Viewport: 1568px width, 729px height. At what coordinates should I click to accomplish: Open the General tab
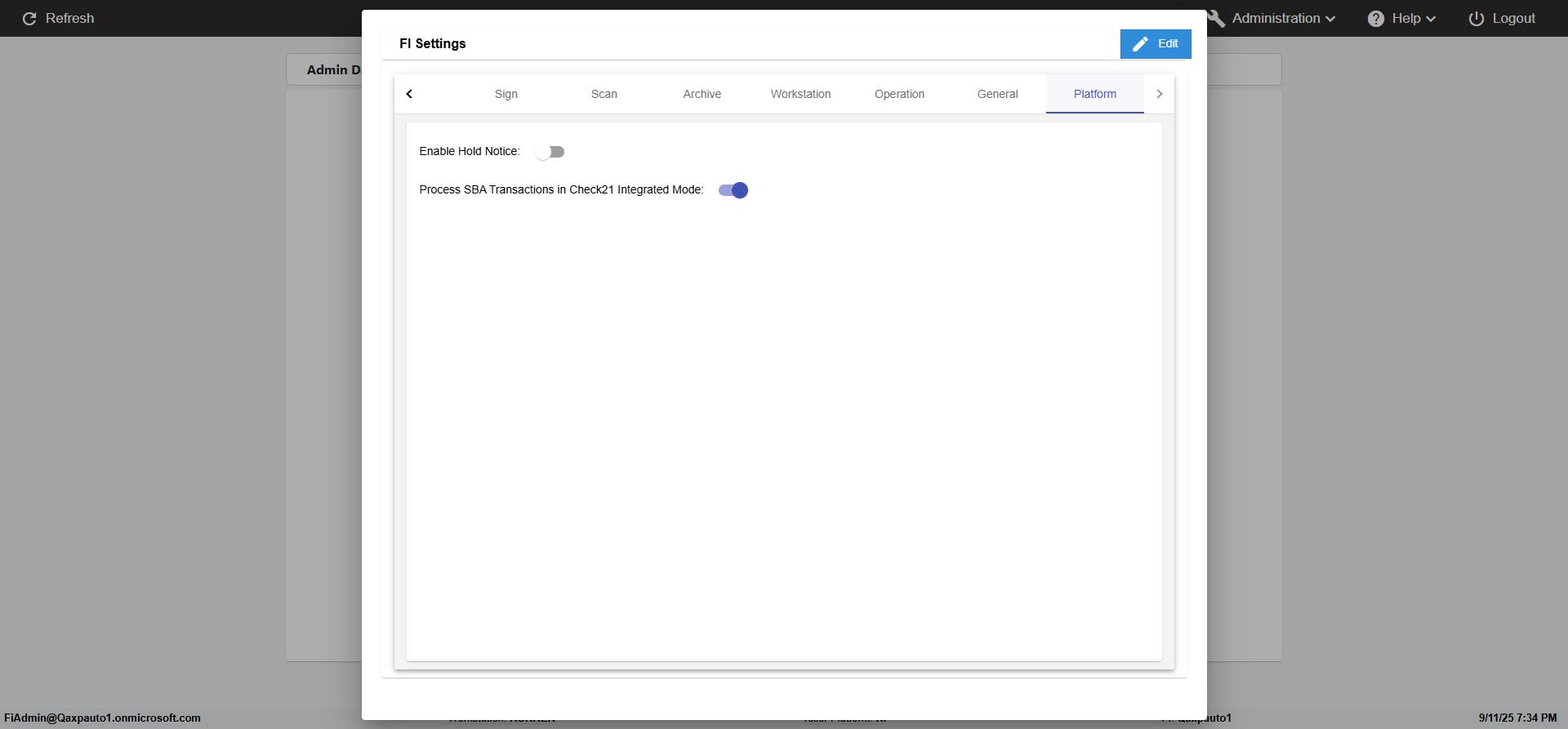pos(997,94)
